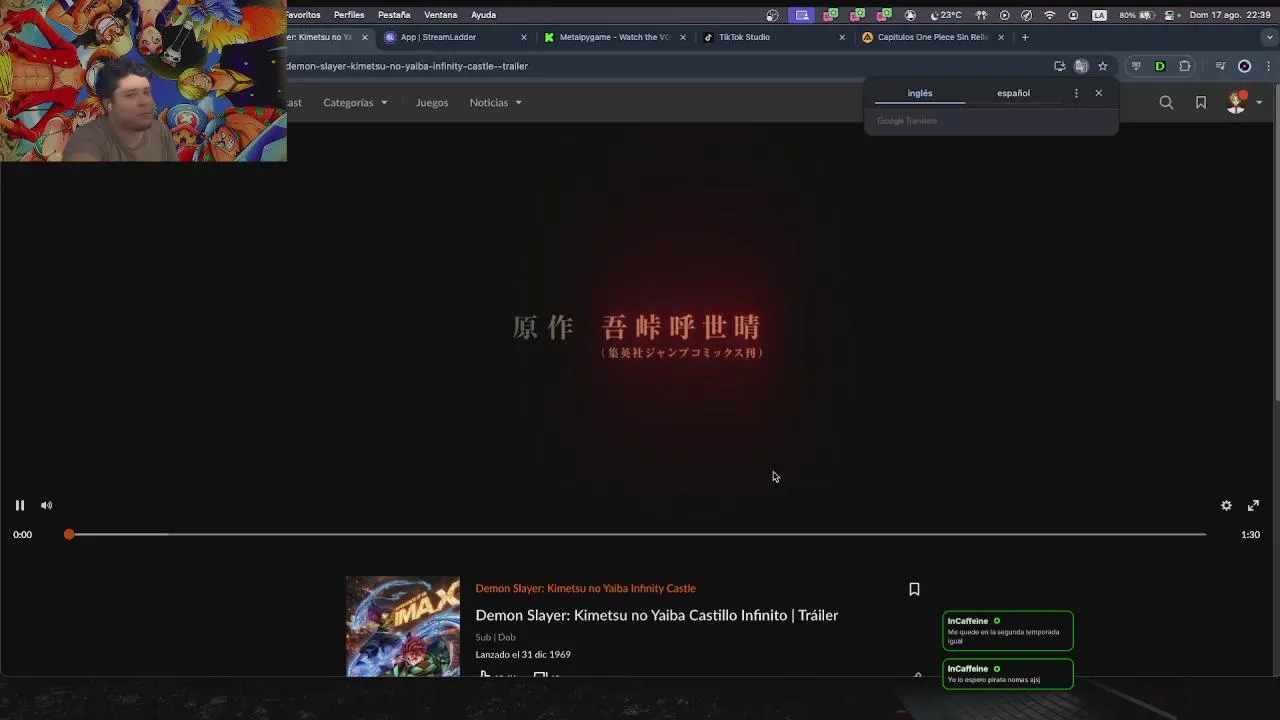Switch to Capitulos One Piece Sin Relleno tab
Screen dimensions: 1280x720
click(932, 37)
